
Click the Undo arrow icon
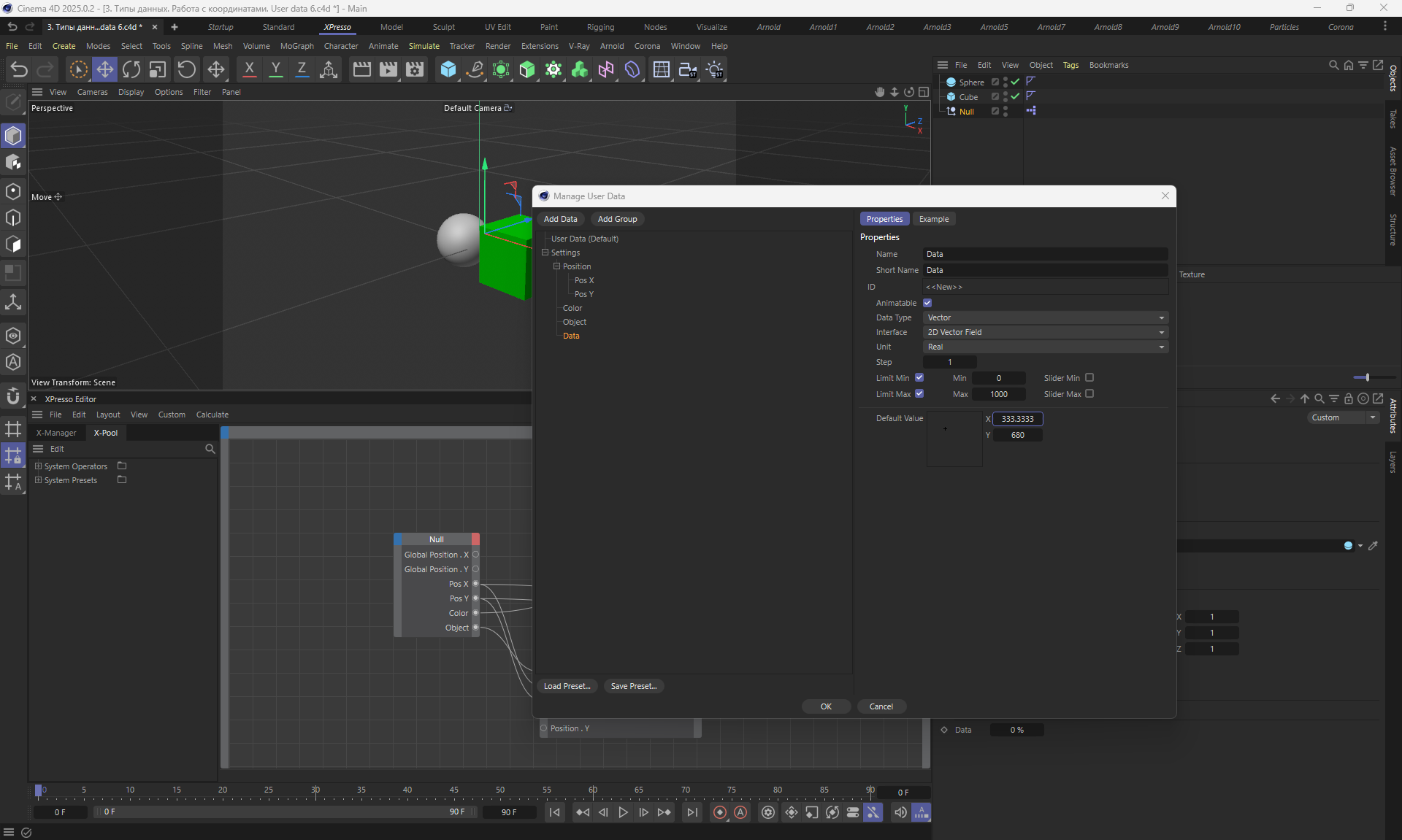pyautogui.click(x=19, y=69)
